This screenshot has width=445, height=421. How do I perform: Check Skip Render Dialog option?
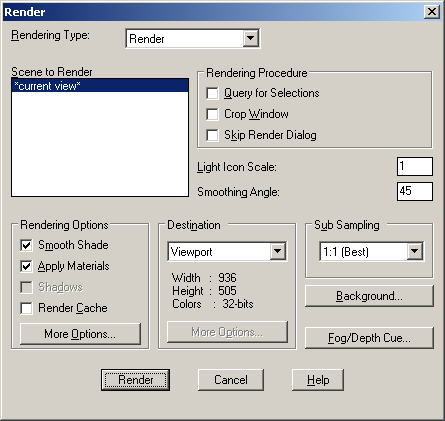[x=212, y=135]
